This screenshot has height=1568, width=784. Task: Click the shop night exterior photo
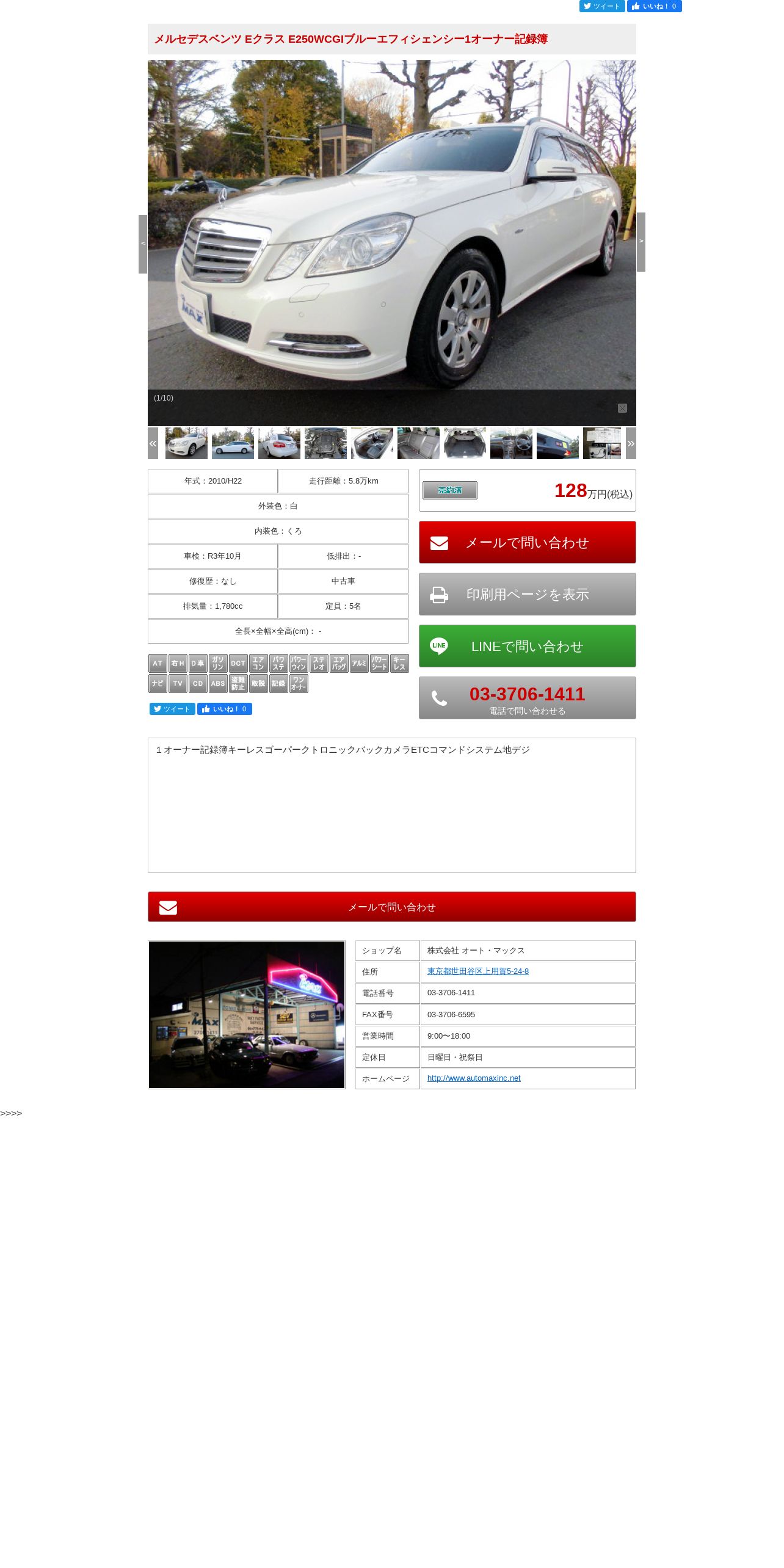[x=247, y=1015]
